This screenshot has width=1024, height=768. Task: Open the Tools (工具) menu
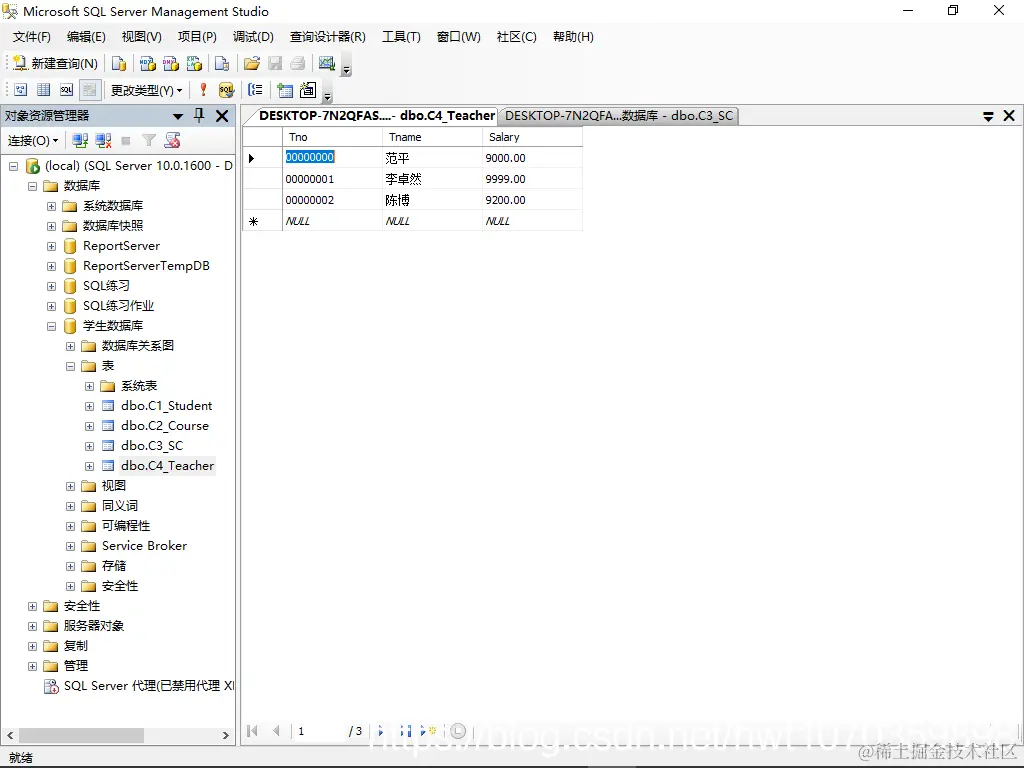[x=401, y=37]
